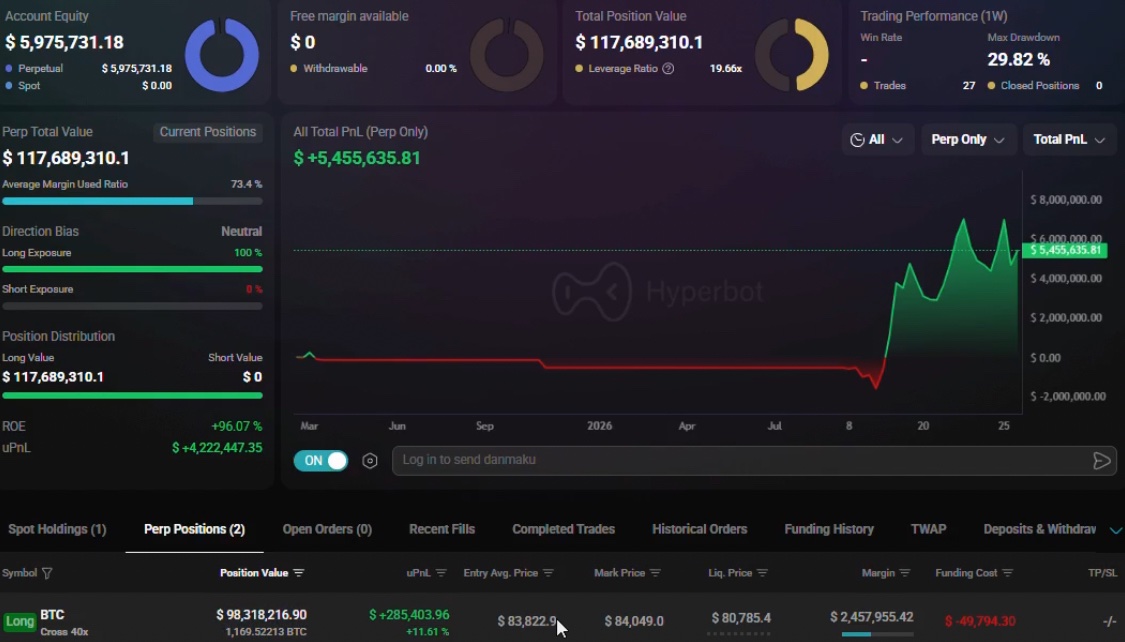Open the Deposits & Withdraw tab
1125x642 pixels.
[x=1040, y=529]
